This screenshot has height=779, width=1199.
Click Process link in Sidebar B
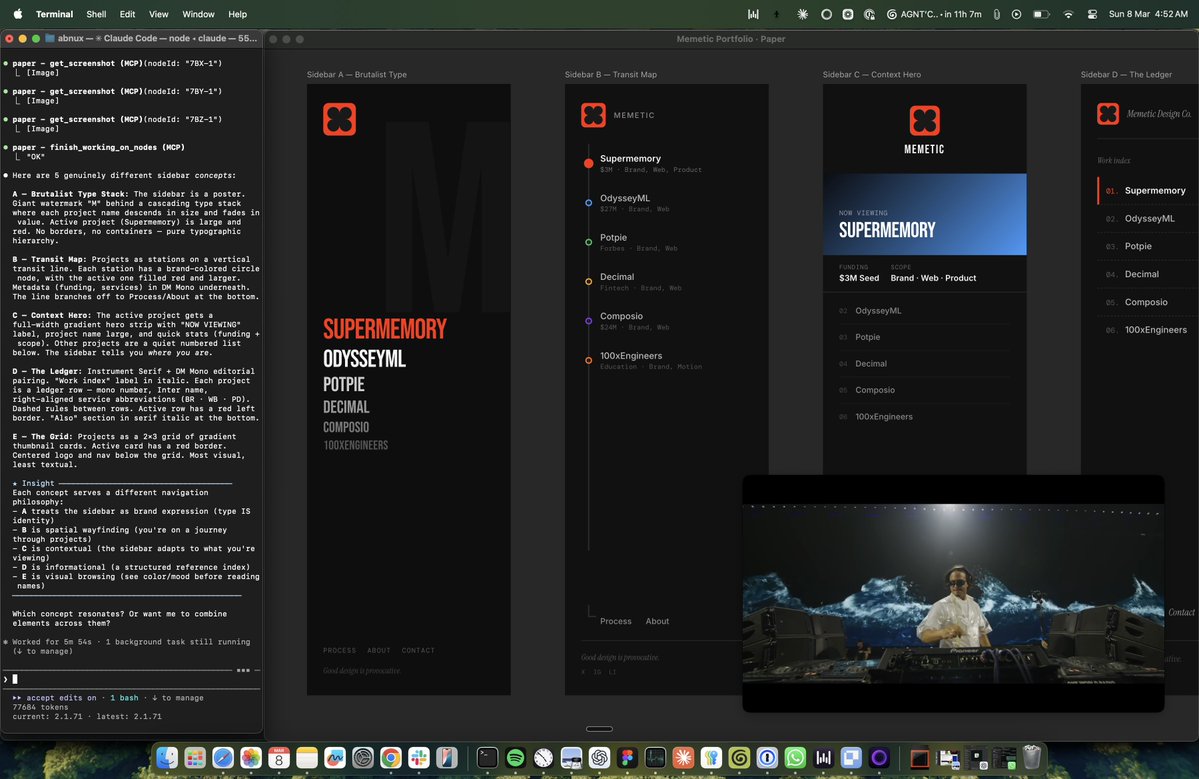(616, 622)
